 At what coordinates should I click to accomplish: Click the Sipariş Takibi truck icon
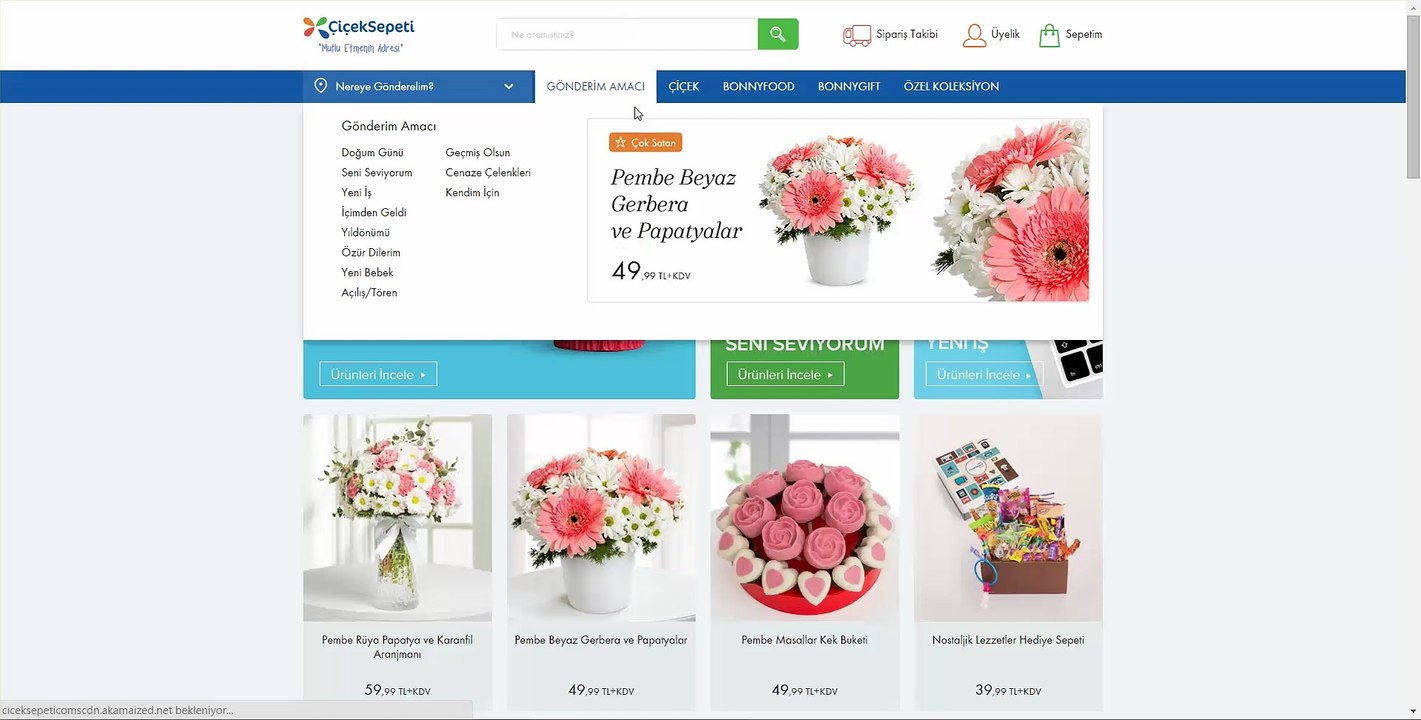[857, 35]
